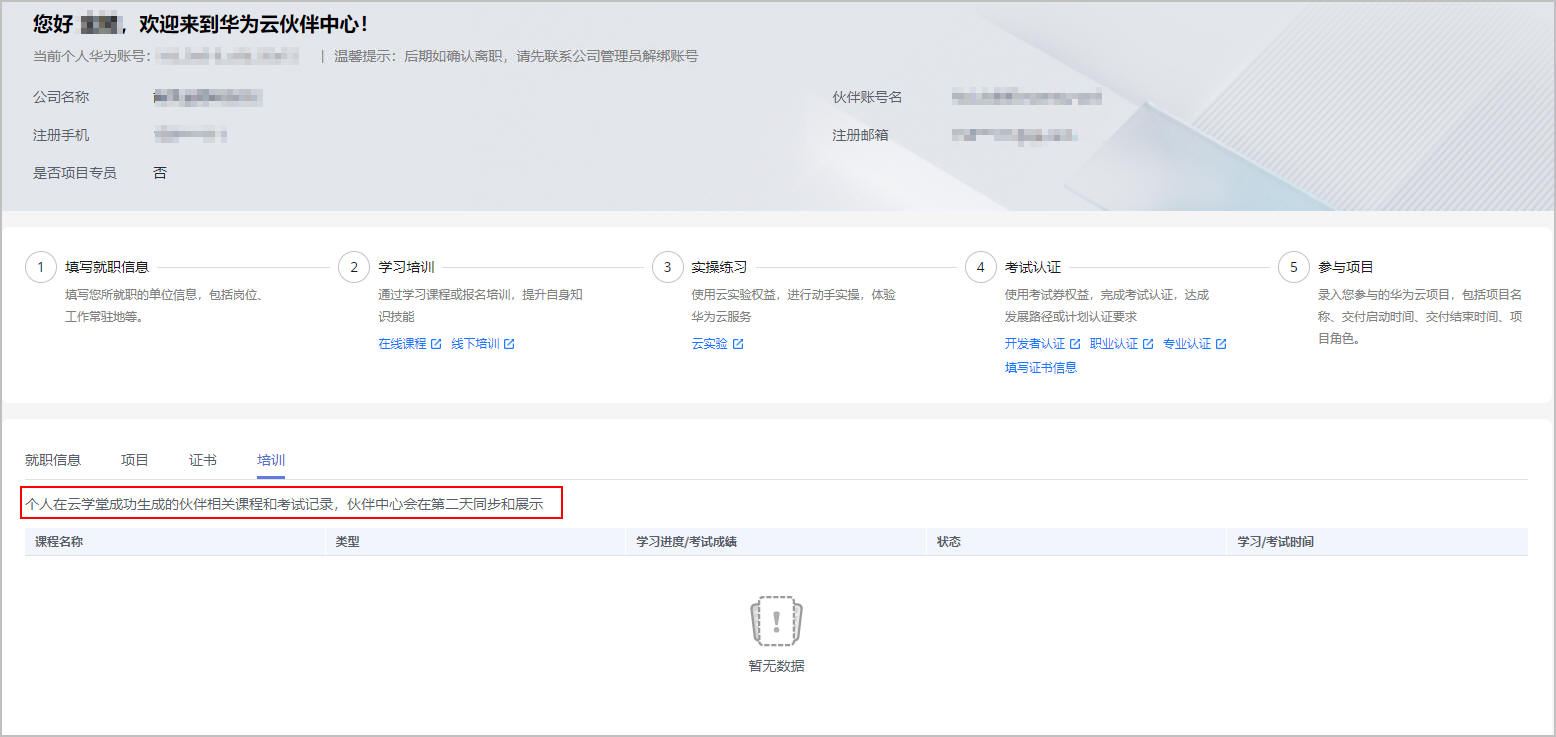This screenshot has width=1556, height=737.
Task: Click step 4 circle for 考试认证
Action: point(980,267)
